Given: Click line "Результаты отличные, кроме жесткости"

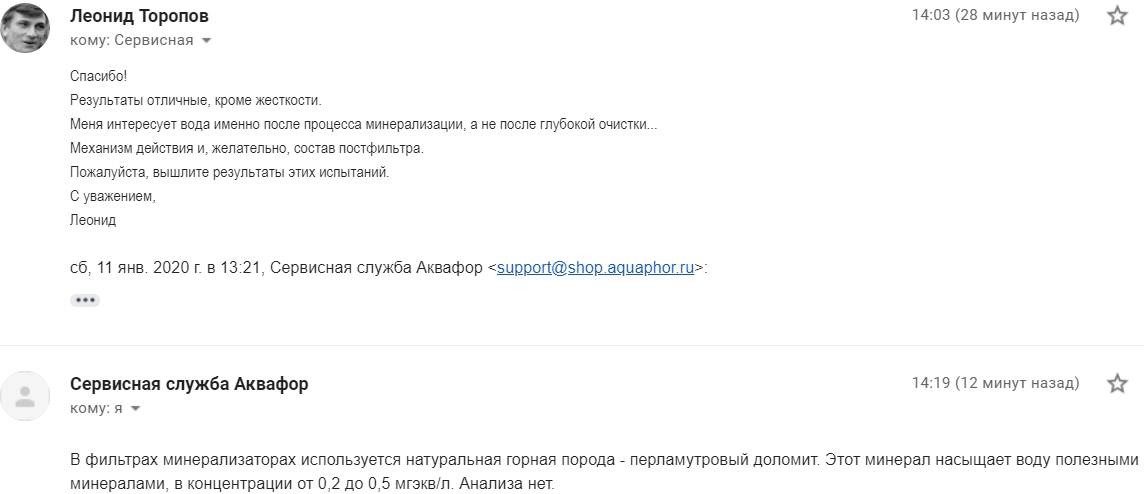Looking at the screenshot, I should [x=196, y=100].
